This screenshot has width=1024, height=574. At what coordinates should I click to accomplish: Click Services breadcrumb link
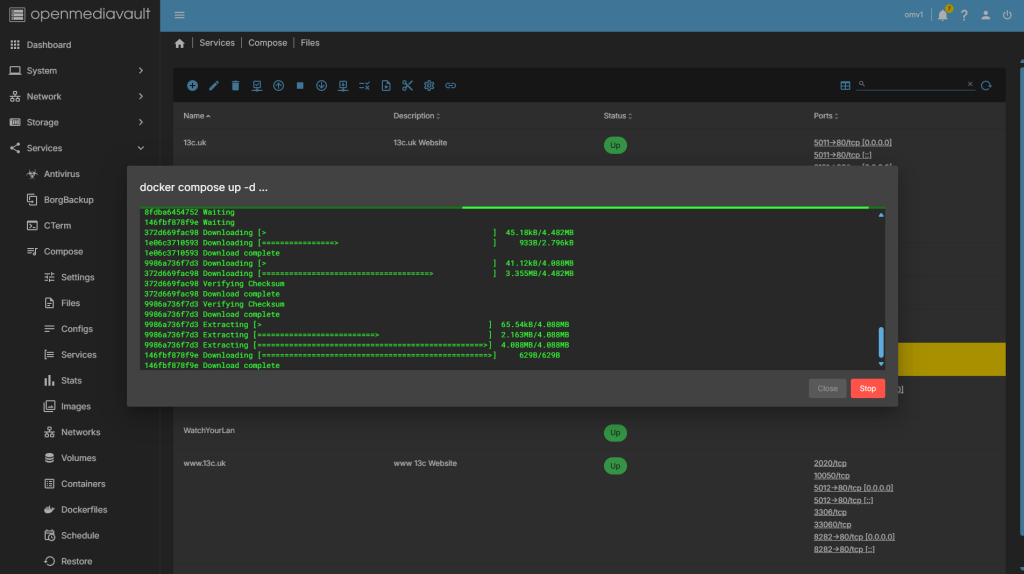[x=217, y=43]
